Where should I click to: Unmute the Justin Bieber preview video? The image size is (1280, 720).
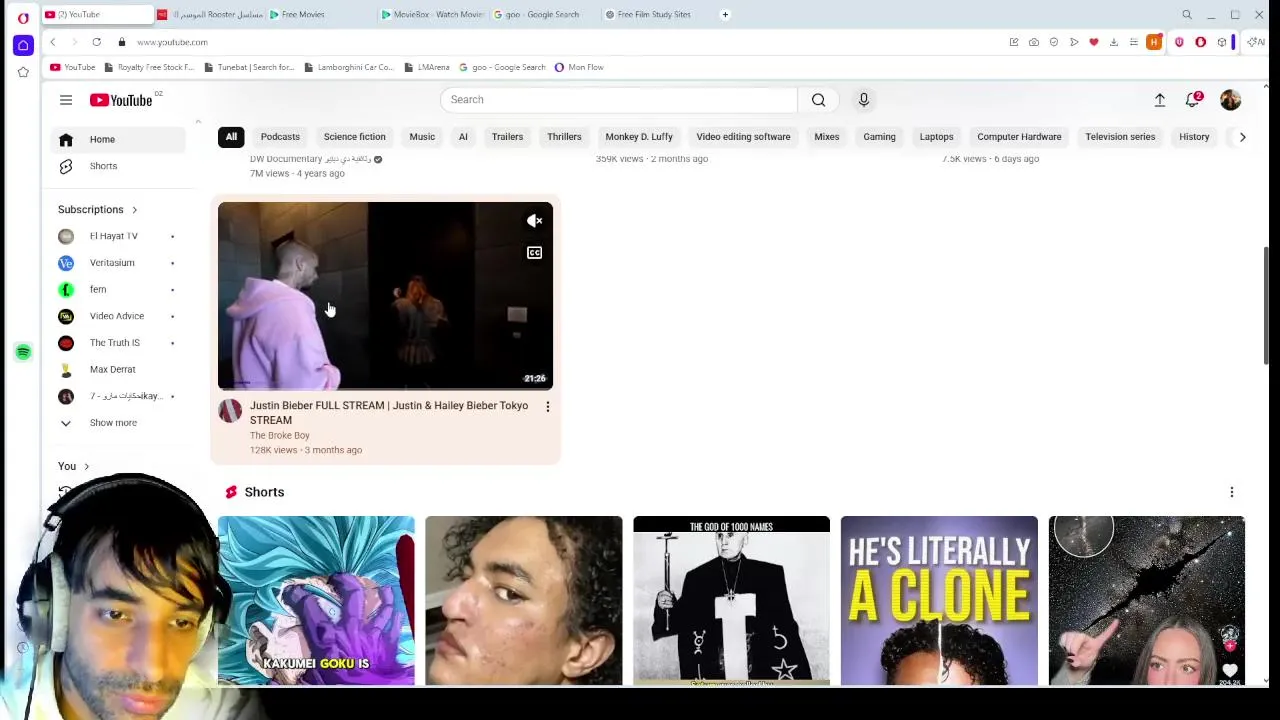tap(534, 221)
